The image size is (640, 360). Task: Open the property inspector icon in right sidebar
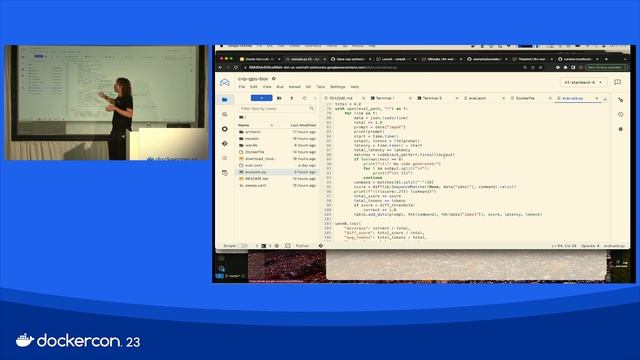[x=620, y=100]
